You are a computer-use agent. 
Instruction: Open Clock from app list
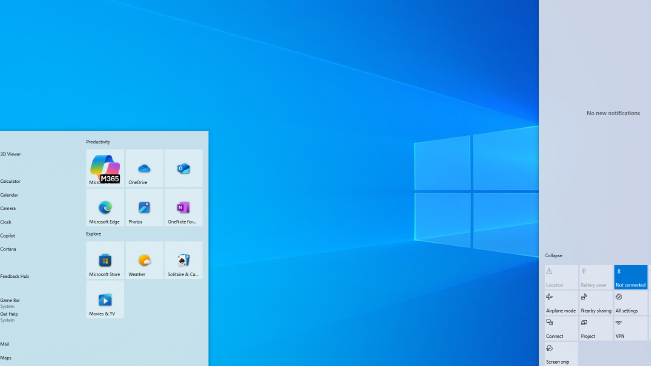pos(6,222)
